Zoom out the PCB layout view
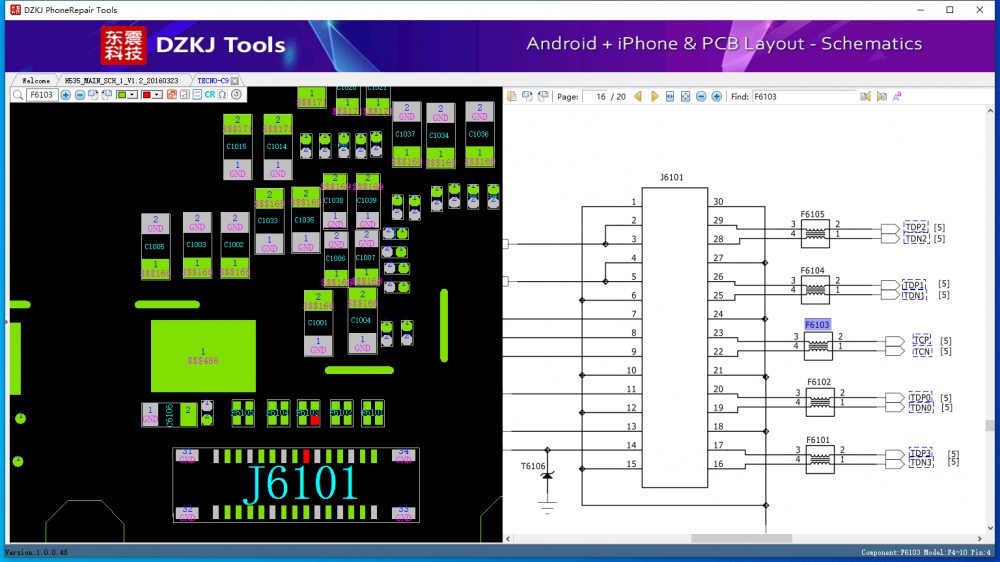 coord(80,95)
